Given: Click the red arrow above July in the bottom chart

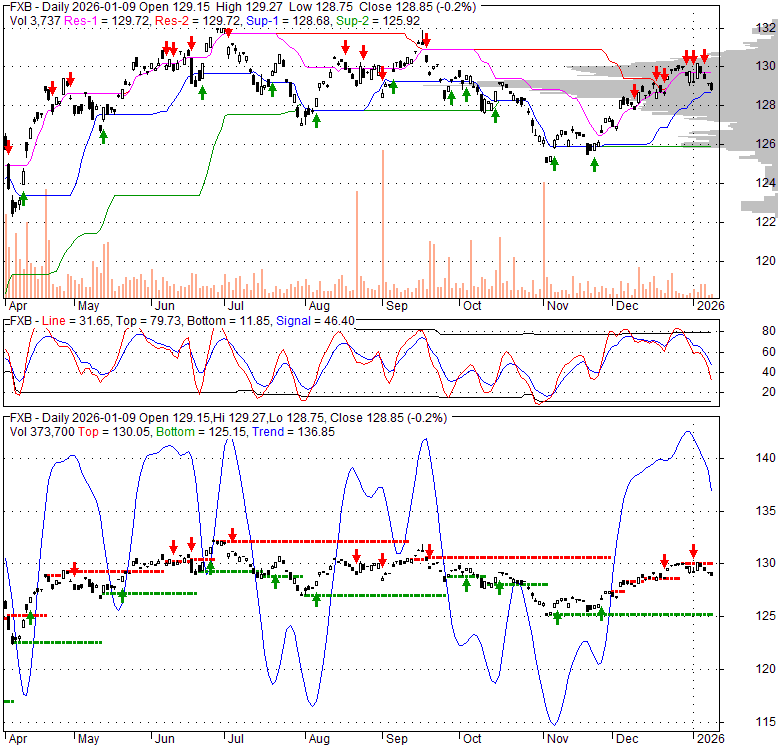Looking at the screenshot, I should point(232,535).
